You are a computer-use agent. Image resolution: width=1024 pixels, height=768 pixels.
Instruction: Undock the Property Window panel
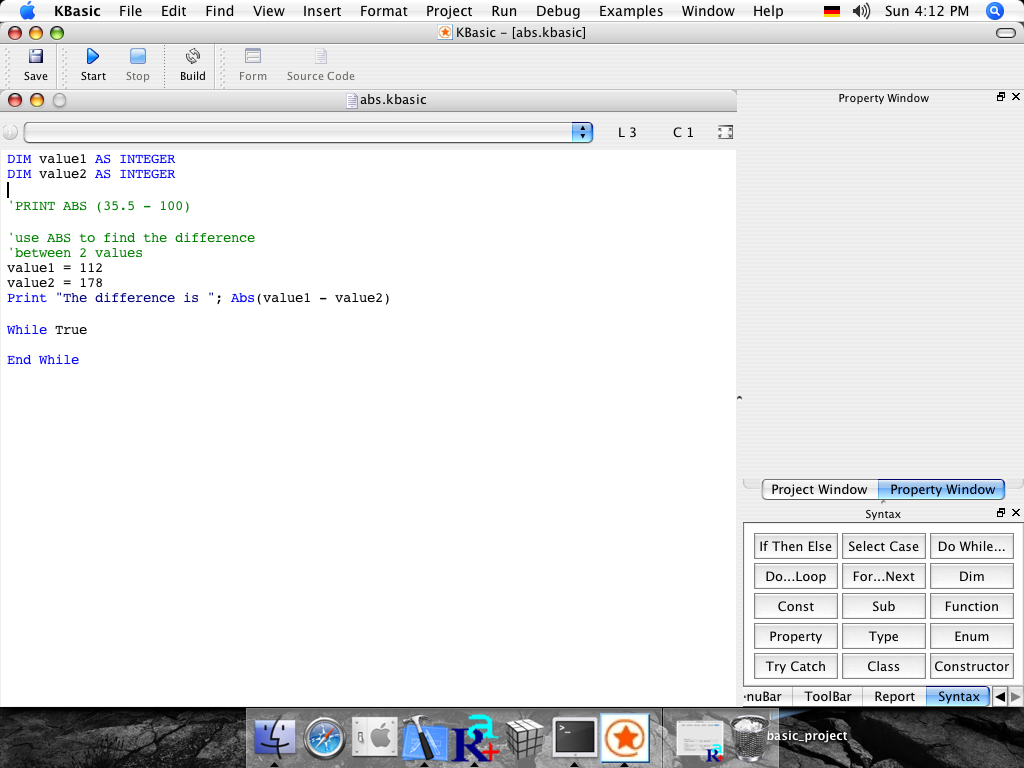tap(1000, 97)
